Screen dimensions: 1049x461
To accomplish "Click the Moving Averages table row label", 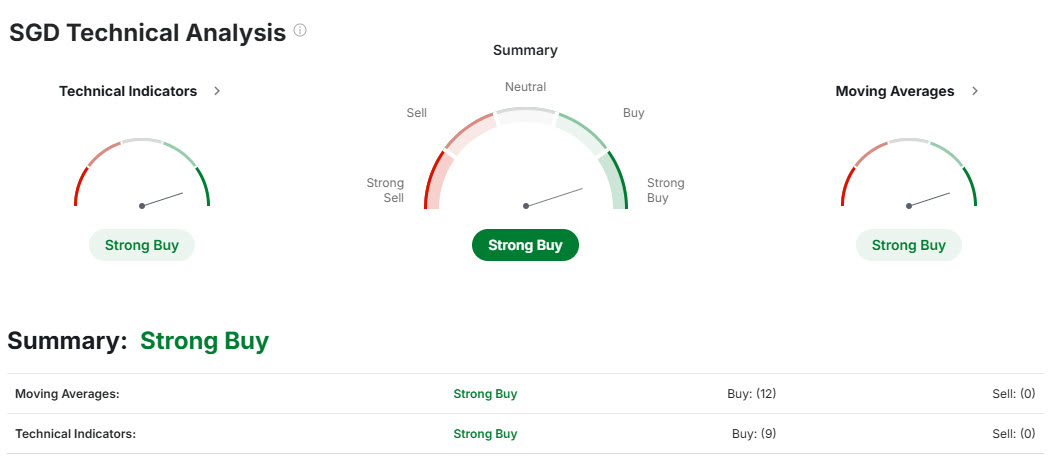I will point(67,394).
